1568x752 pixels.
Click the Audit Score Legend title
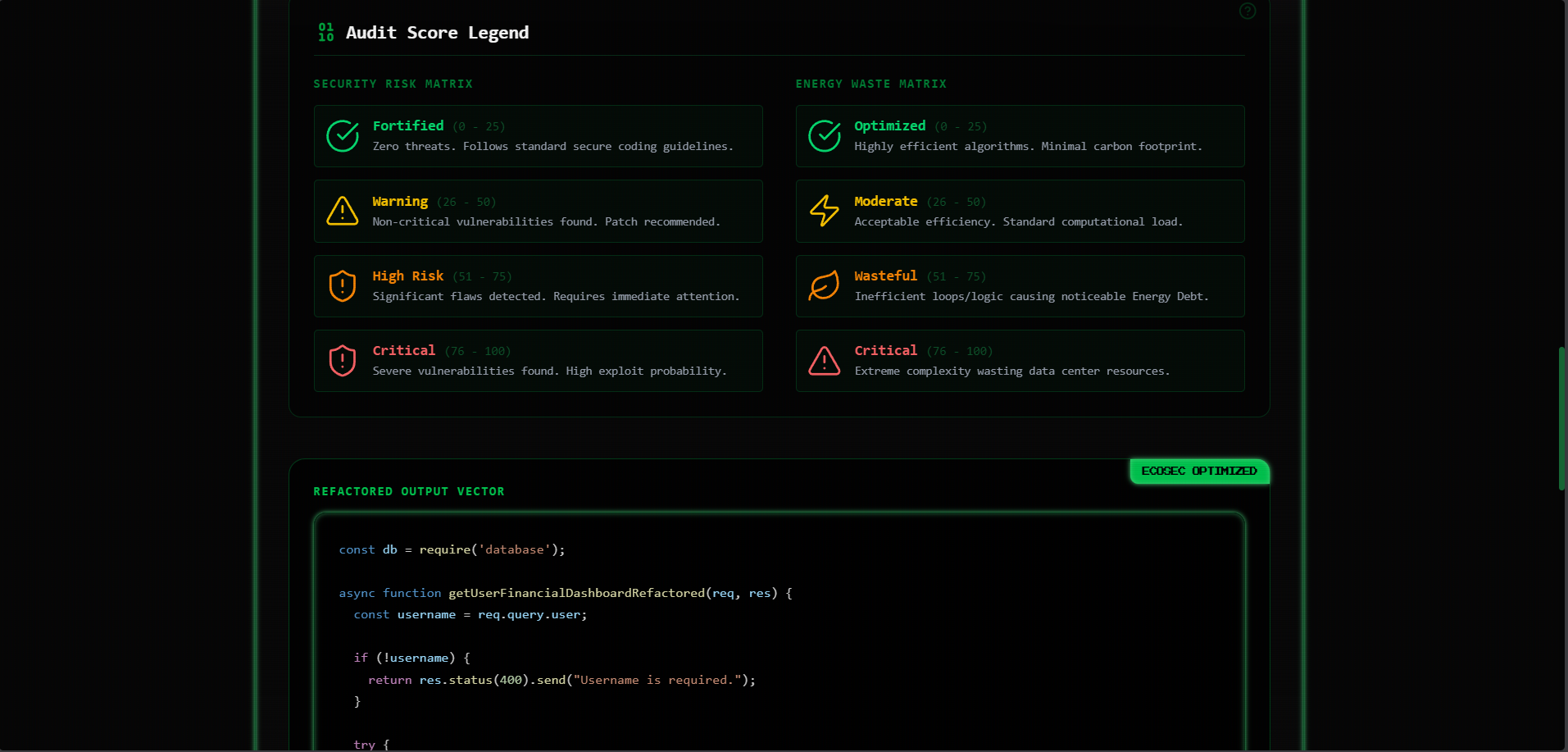[437, 33]
